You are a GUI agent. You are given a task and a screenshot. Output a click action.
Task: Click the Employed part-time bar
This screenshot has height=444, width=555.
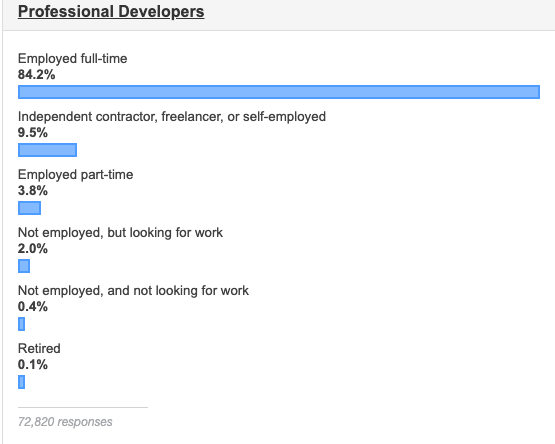click(x=29, y=208)
